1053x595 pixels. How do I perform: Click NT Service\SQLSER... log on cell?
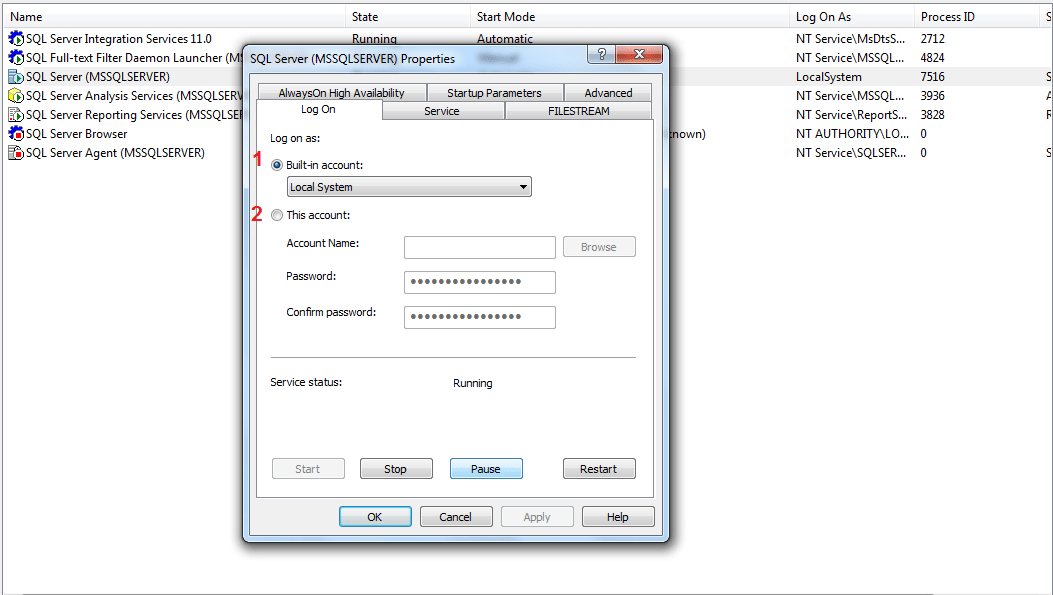(851, 152)
